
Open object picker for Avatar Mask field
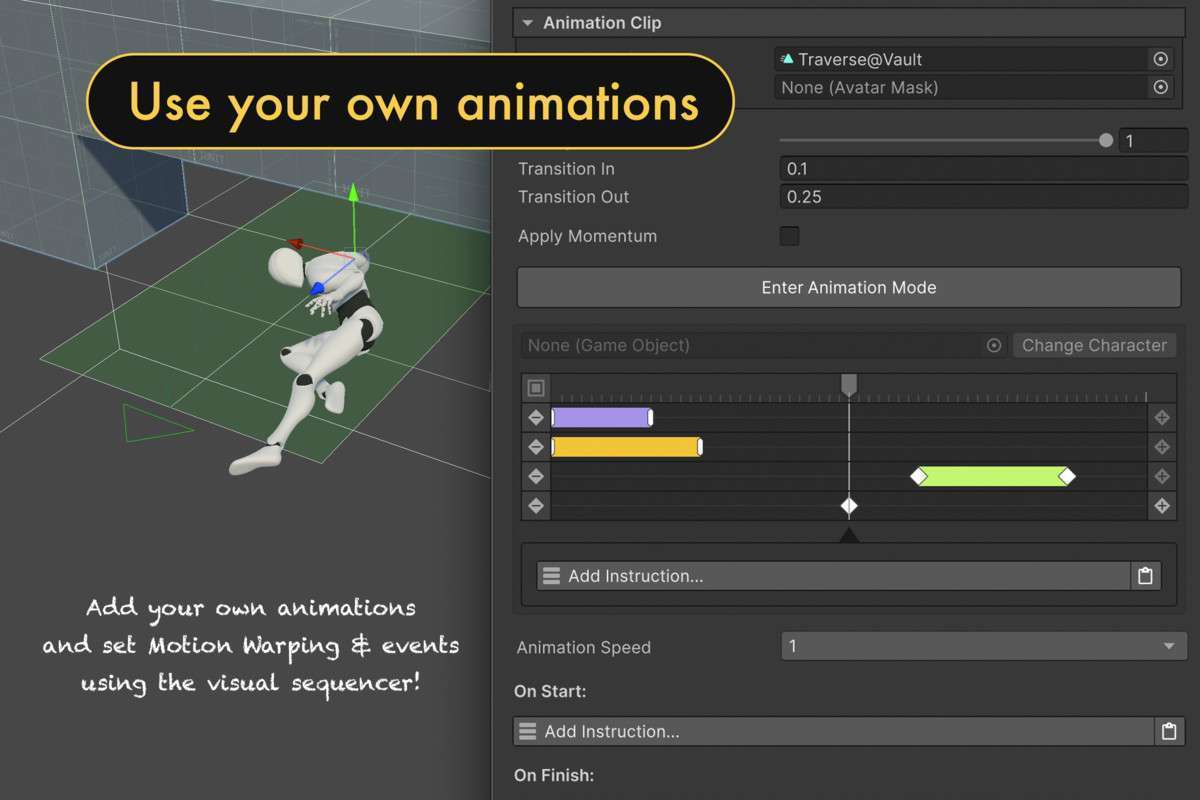point(1160,87)
